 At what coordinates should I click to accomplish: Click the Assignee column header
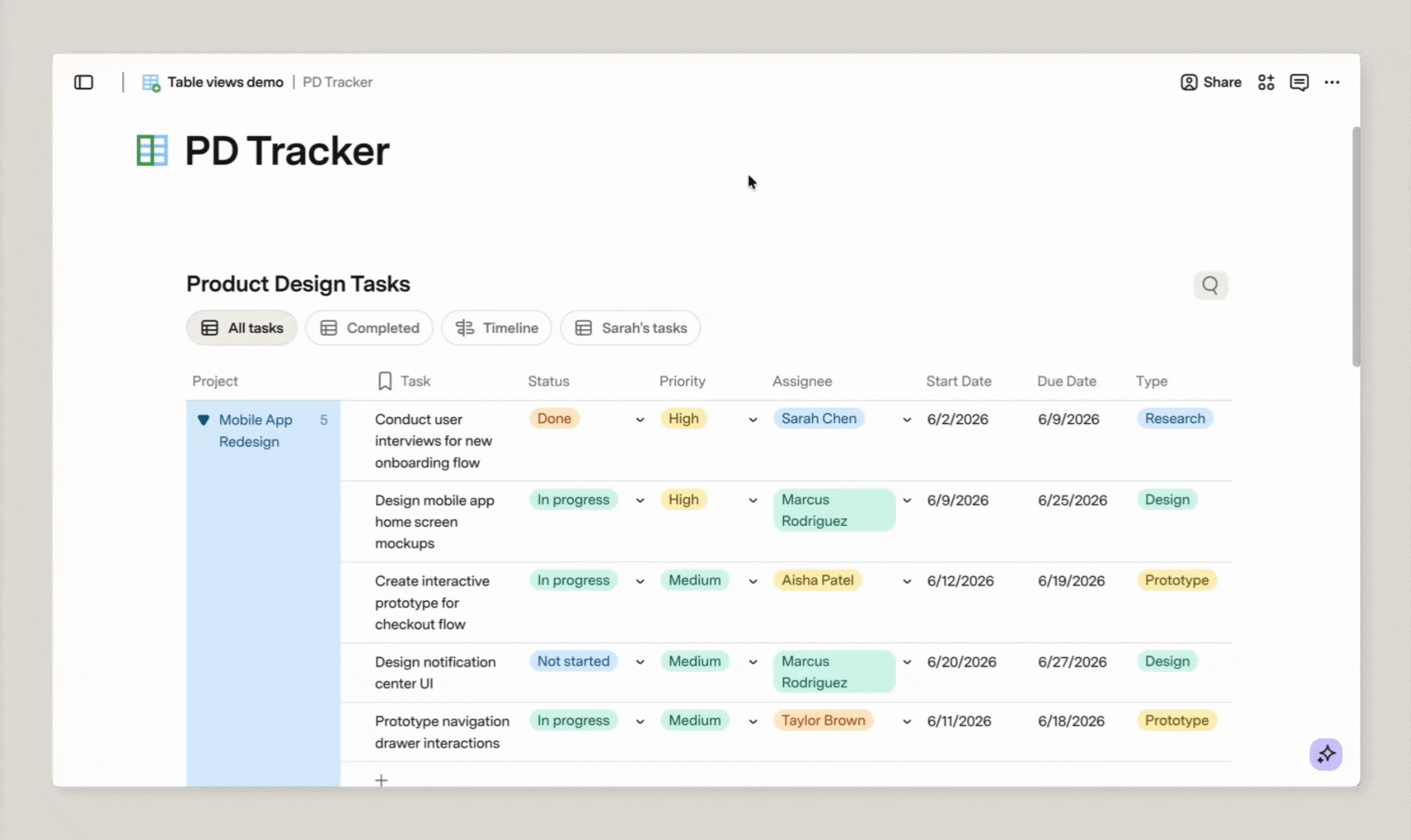pos(802,381)
